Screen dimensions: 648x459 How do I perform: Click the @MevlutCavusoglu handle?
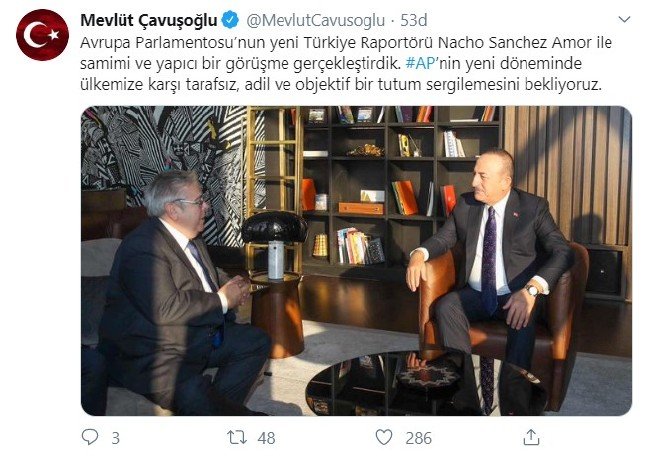pyautogui.click(x=315, y=20)
